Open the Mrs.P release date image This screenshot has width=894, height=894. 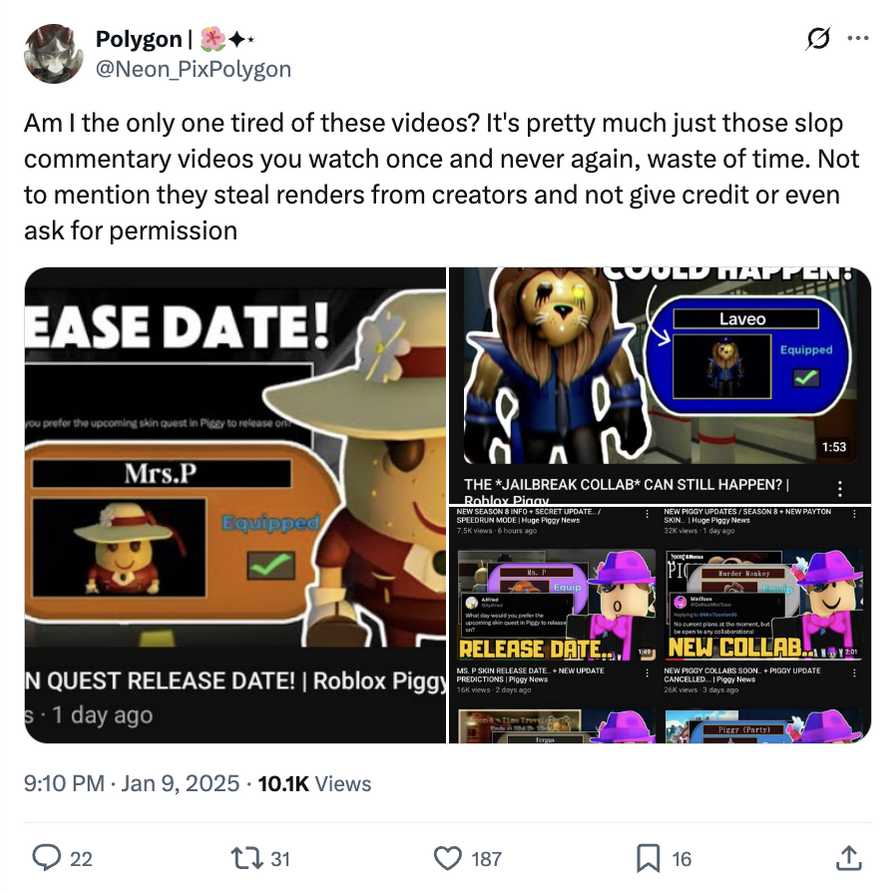point(235,505)
